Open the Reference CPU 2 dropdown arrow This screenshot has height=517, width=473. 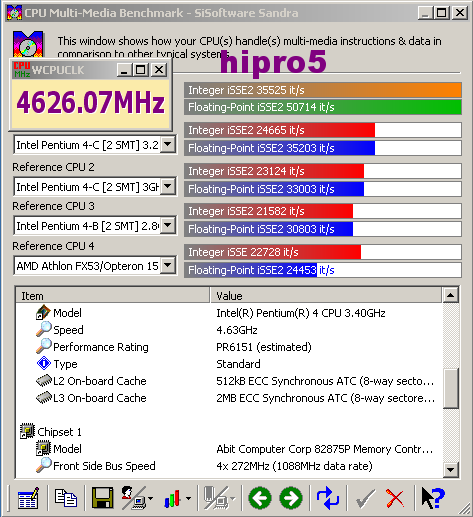tap(168, 186)
